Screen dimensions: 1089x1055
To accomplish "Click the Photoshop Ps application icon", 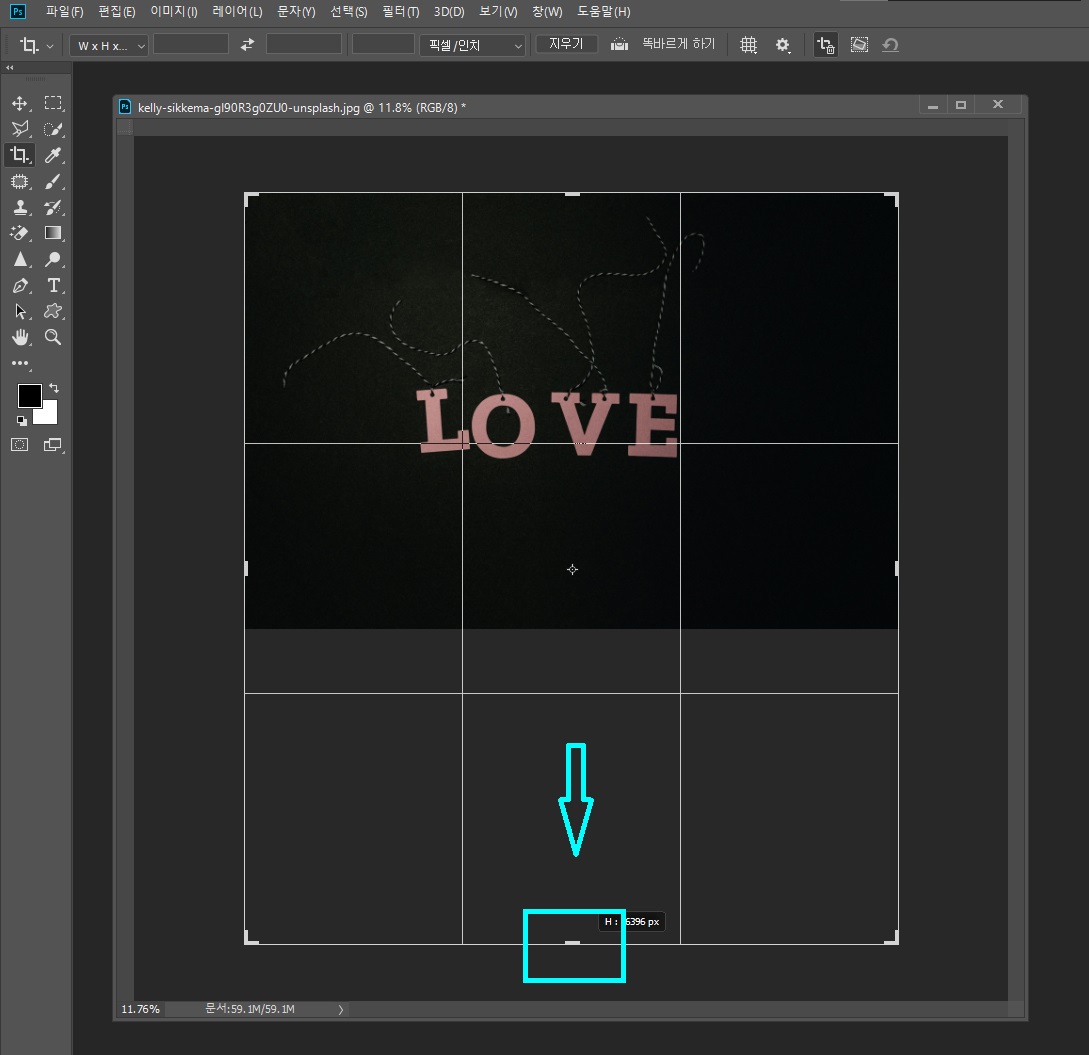I will tap(18, 12).
